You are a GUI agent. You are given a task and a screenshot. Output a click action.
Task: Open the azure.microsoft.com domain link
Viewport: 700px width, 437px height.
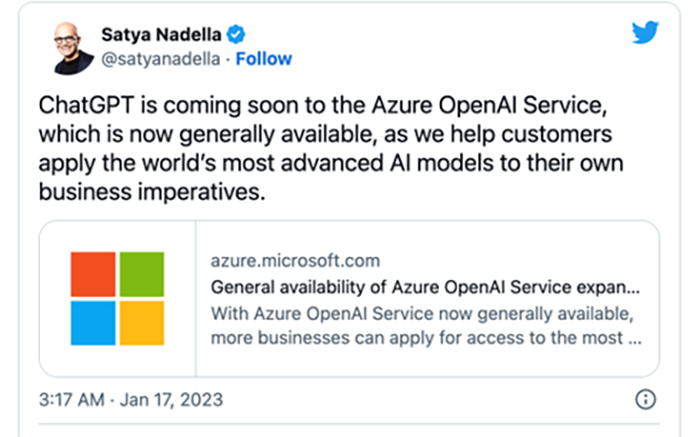point(296,262)
